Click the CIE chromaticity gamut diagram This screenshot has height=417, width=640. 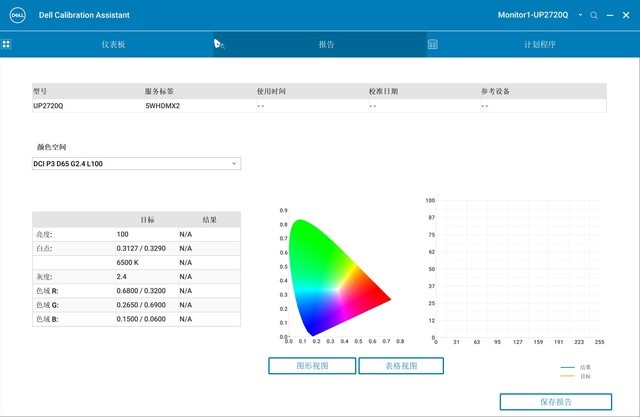coord(339,277)
